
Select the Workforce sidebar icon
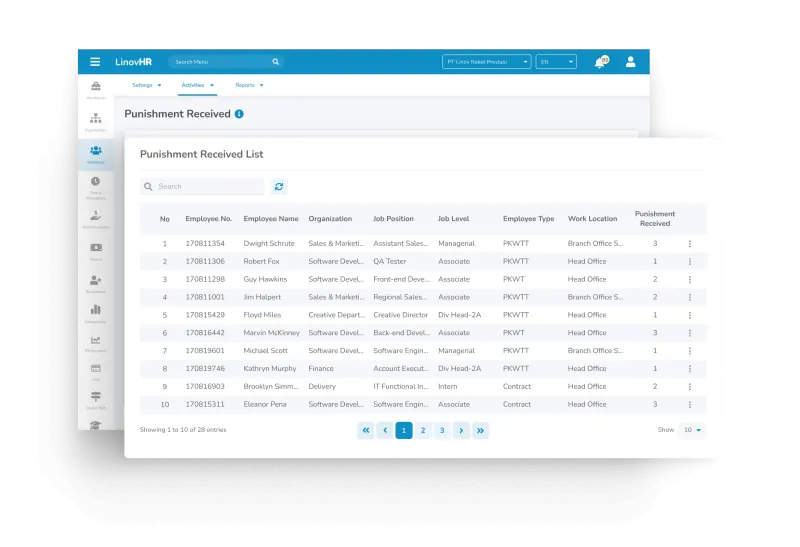pos(96,151)
